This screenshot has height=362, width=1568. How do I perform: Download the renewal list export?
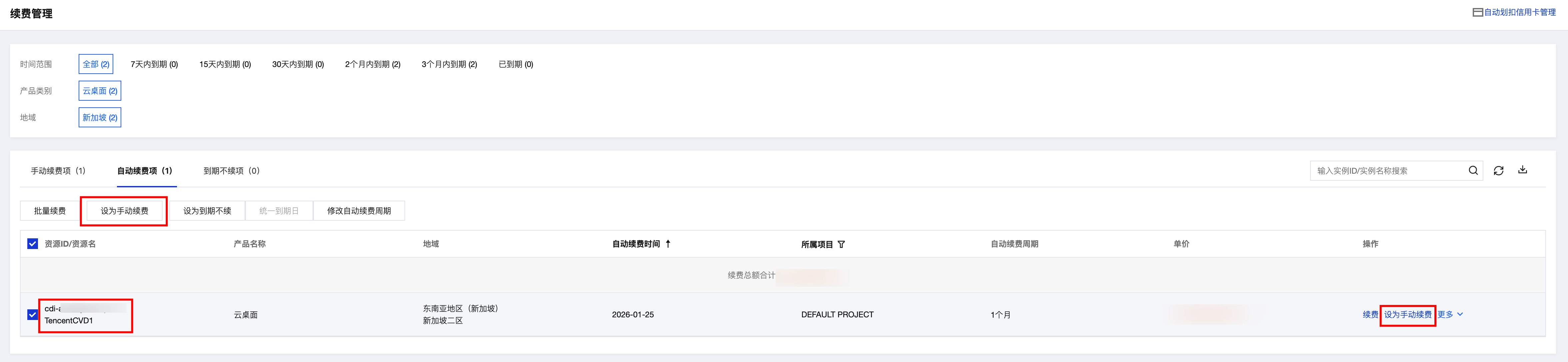coord(1522,170)
